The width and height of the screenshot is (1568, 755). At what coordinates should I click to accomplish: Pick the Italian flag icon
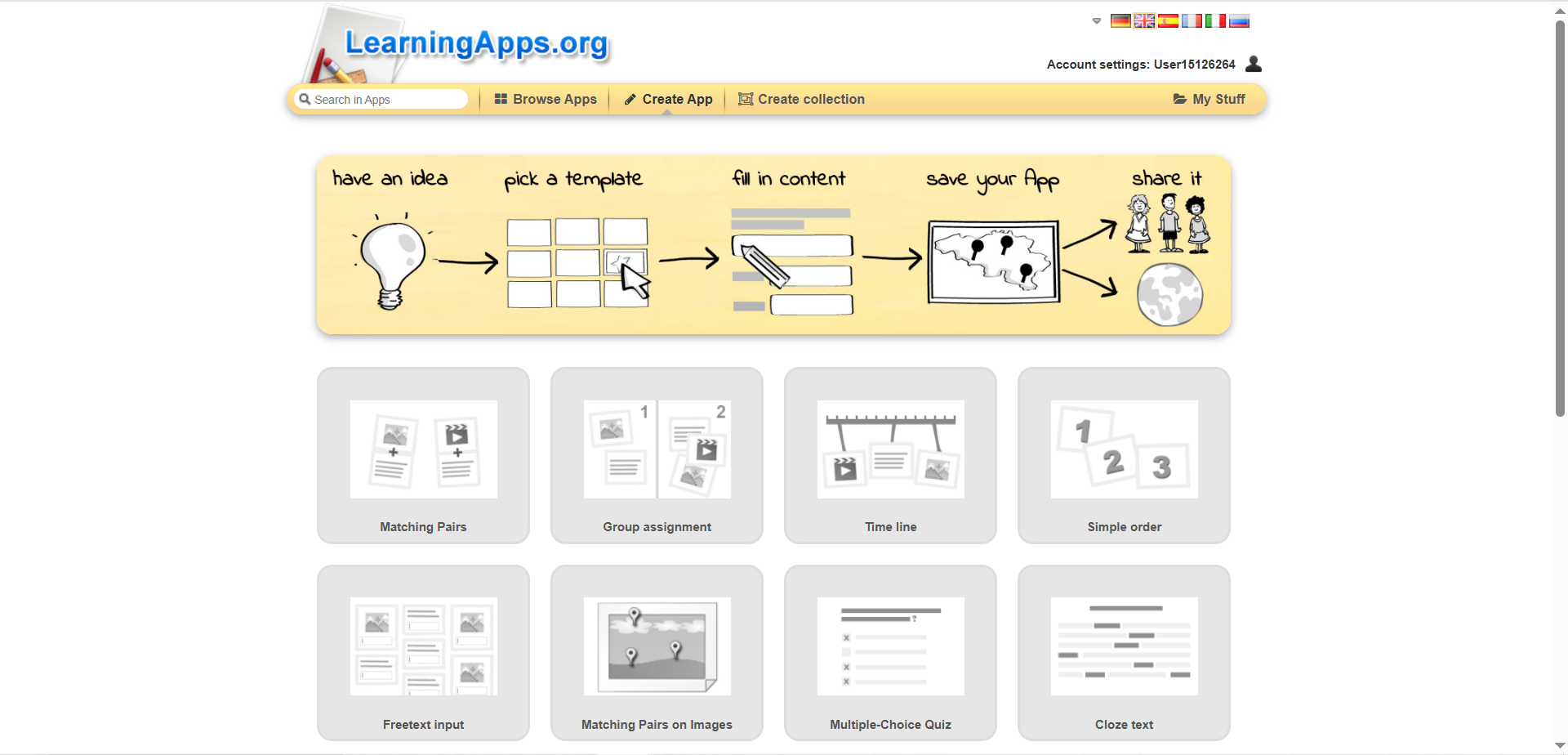click(1215, 21)
